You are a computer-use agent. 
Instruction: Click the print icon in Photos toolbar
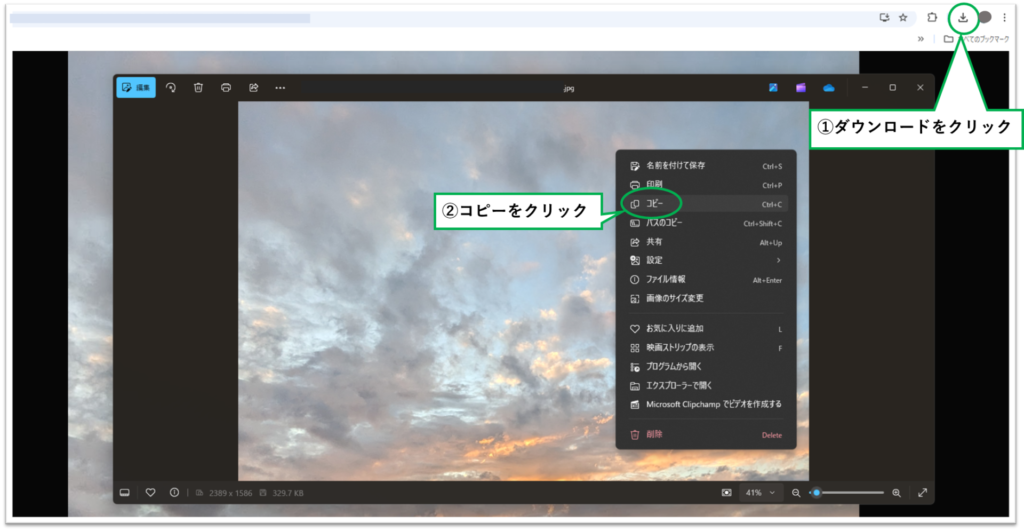(x=226, y=88)
